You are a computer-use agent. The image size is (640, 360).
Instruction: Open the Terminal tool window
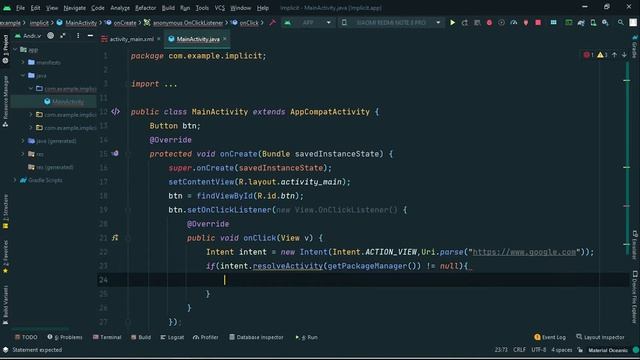coord(107,337)
